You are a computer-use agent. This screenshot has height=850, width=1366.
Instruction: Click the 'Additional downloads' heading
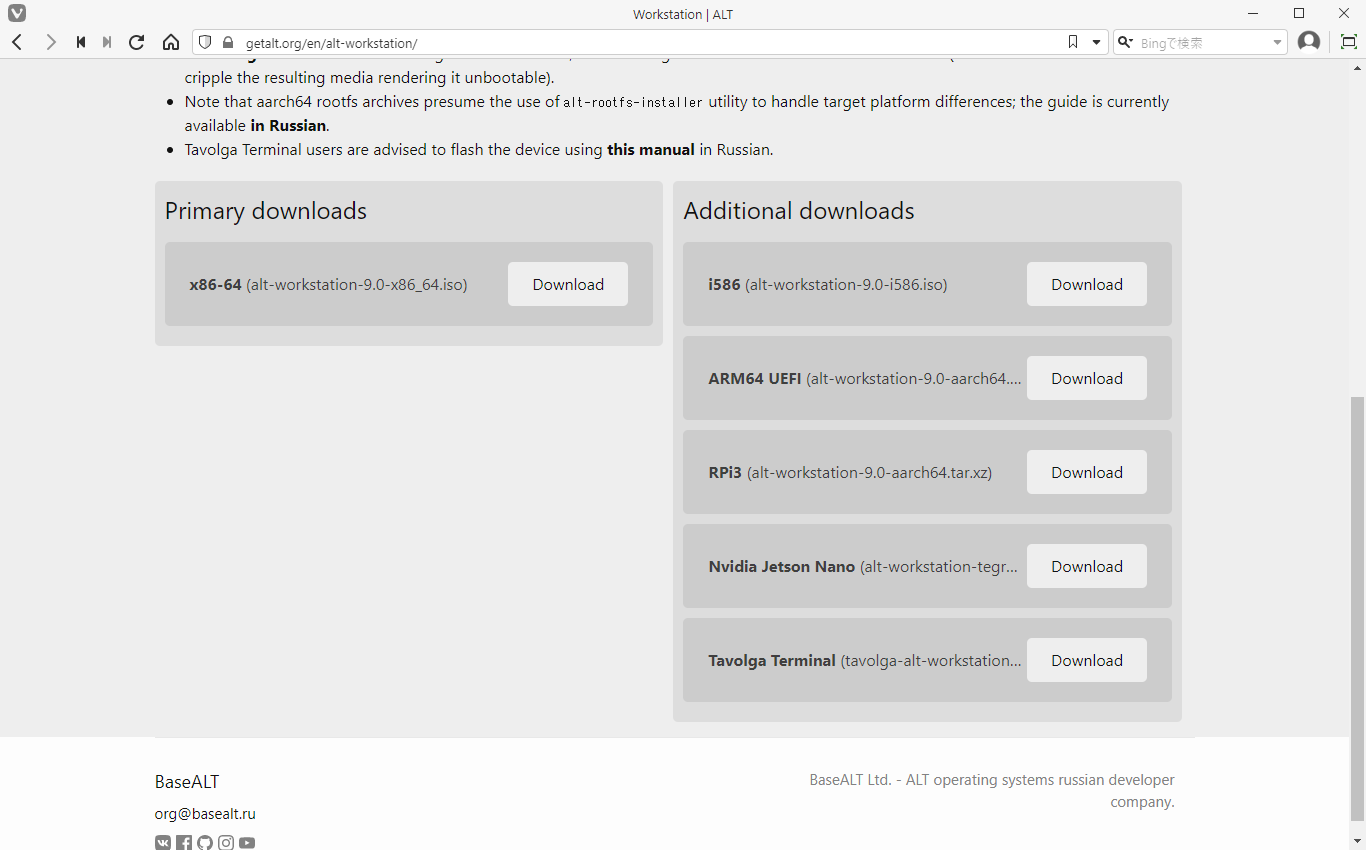[799, 211]
